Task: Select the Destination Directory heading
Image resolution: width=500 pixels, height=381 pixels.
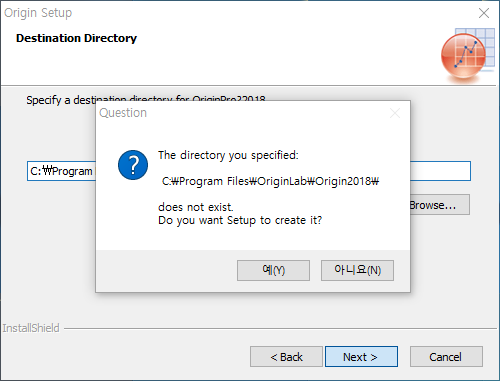Action: tap(76, 38)
